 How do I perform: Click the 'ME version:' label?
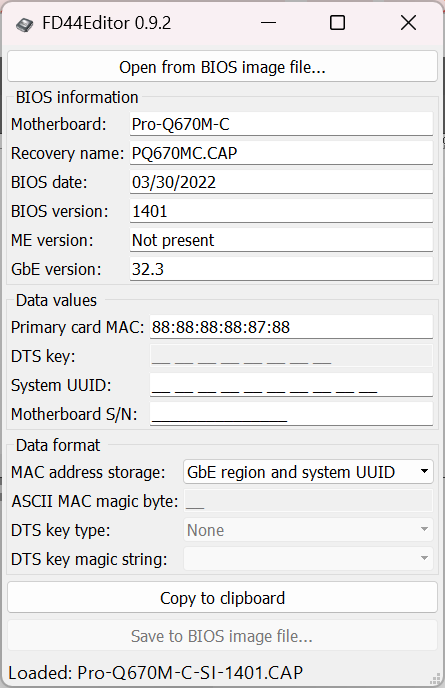click(52, 240)
